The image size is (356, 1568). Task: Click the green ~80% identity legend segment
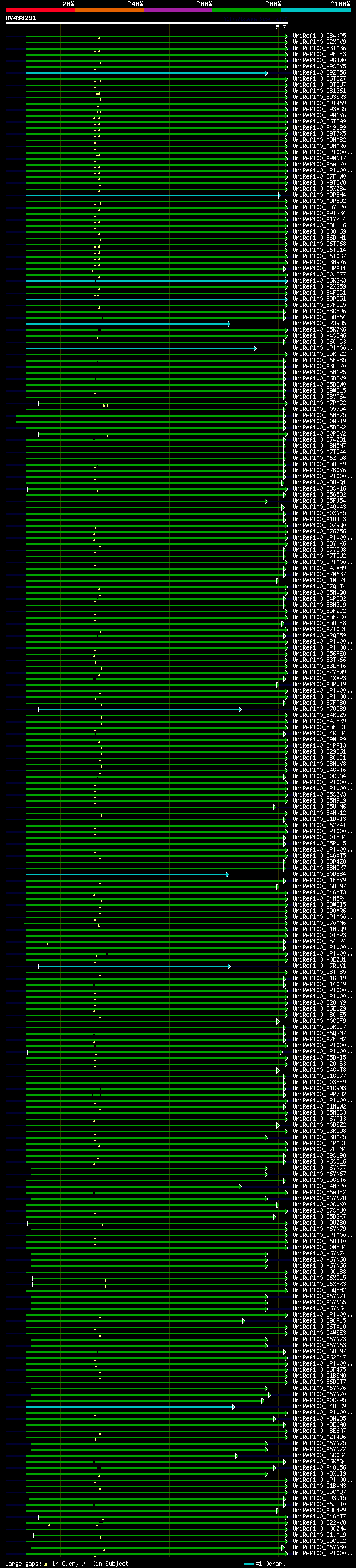tap(247, 10)
